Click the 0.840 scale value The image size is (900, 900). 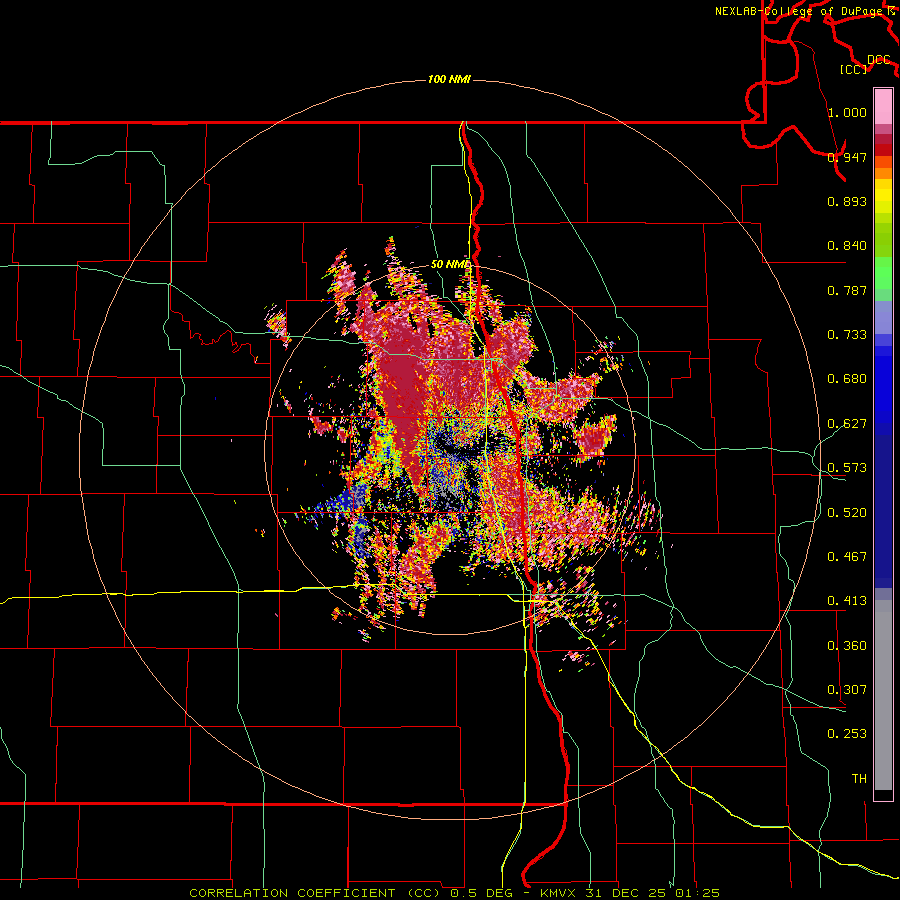847,246
